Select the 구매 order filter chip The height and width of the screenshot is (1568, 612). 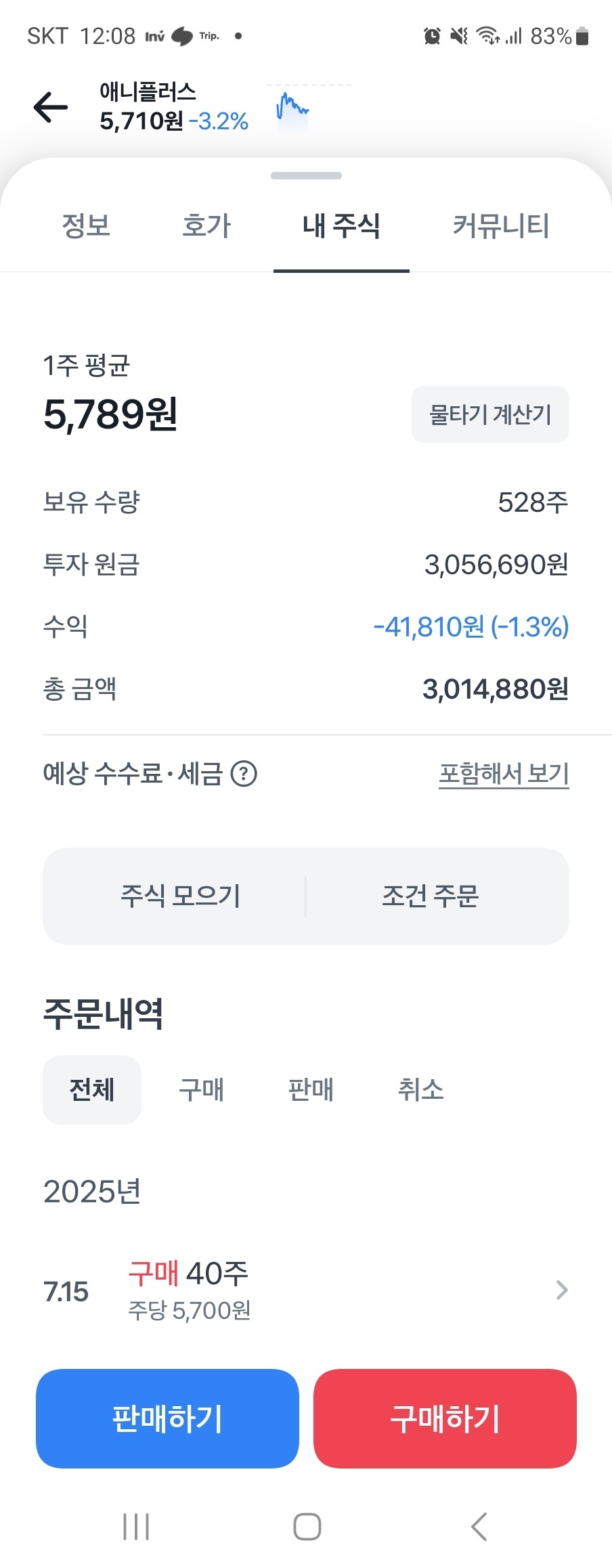(x=201, y=1089)
